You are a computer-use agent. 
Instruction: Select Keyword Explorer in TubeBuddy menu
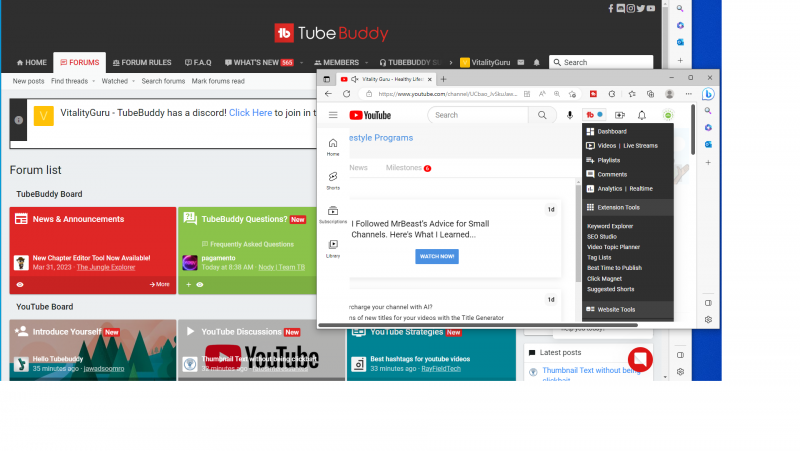[609, 226]
